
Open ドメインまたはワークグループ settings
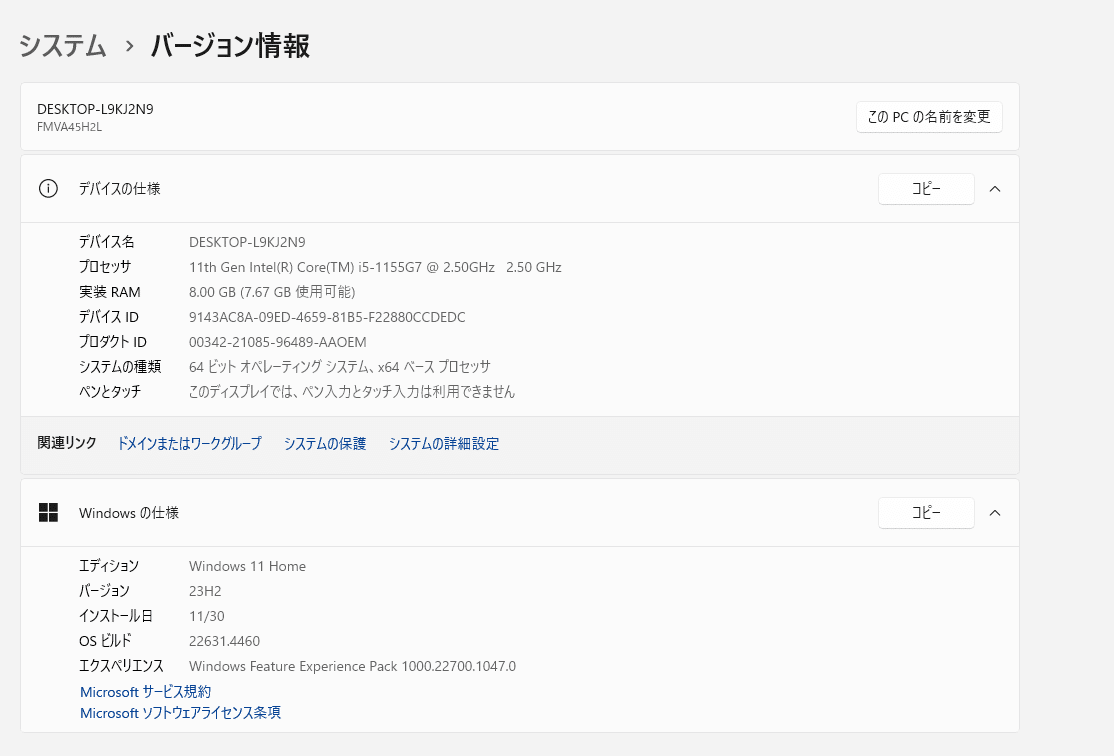tap(188, 443)
